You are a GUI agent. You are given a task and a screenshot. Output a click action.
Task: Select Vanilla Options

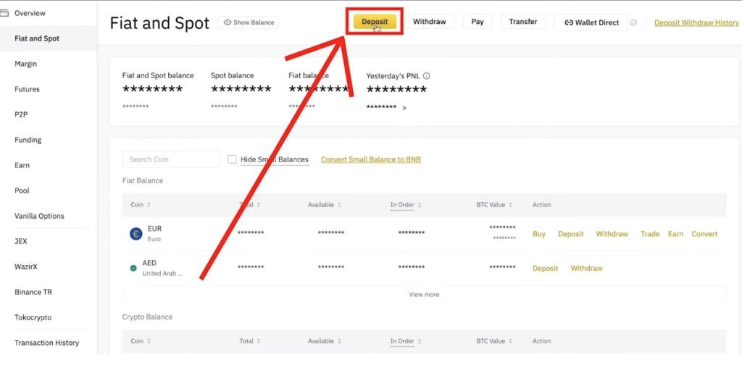click(x=39, y=216)
